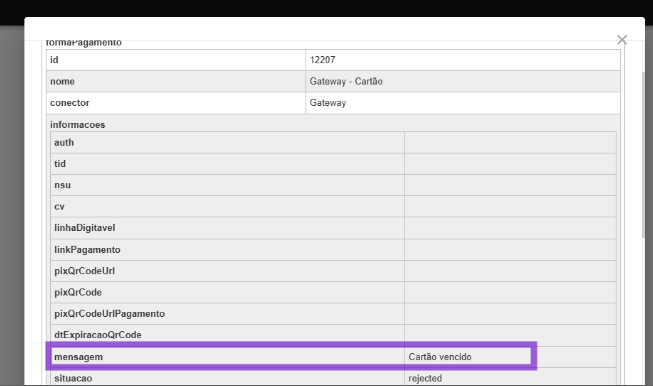Click the mensagem field label

(78, 357)
